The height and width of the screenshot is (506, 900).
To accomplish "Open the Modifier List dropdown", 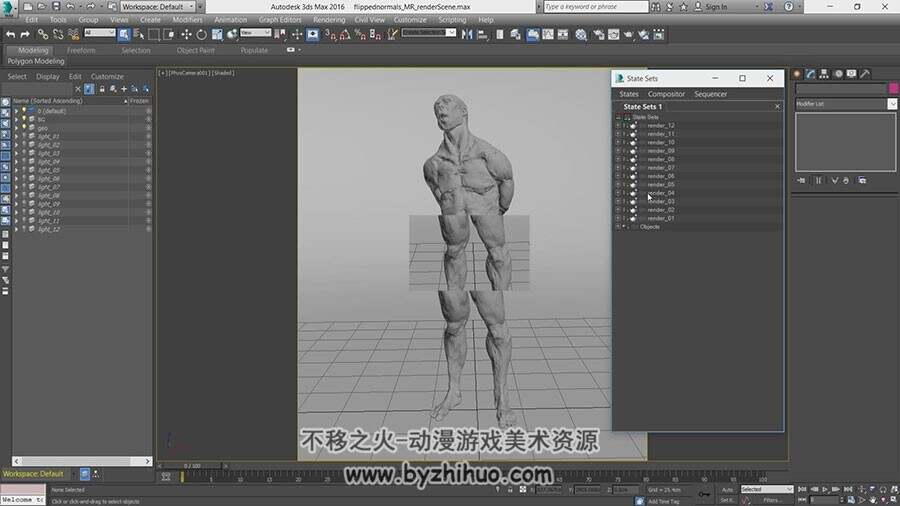I will (846, 104).
